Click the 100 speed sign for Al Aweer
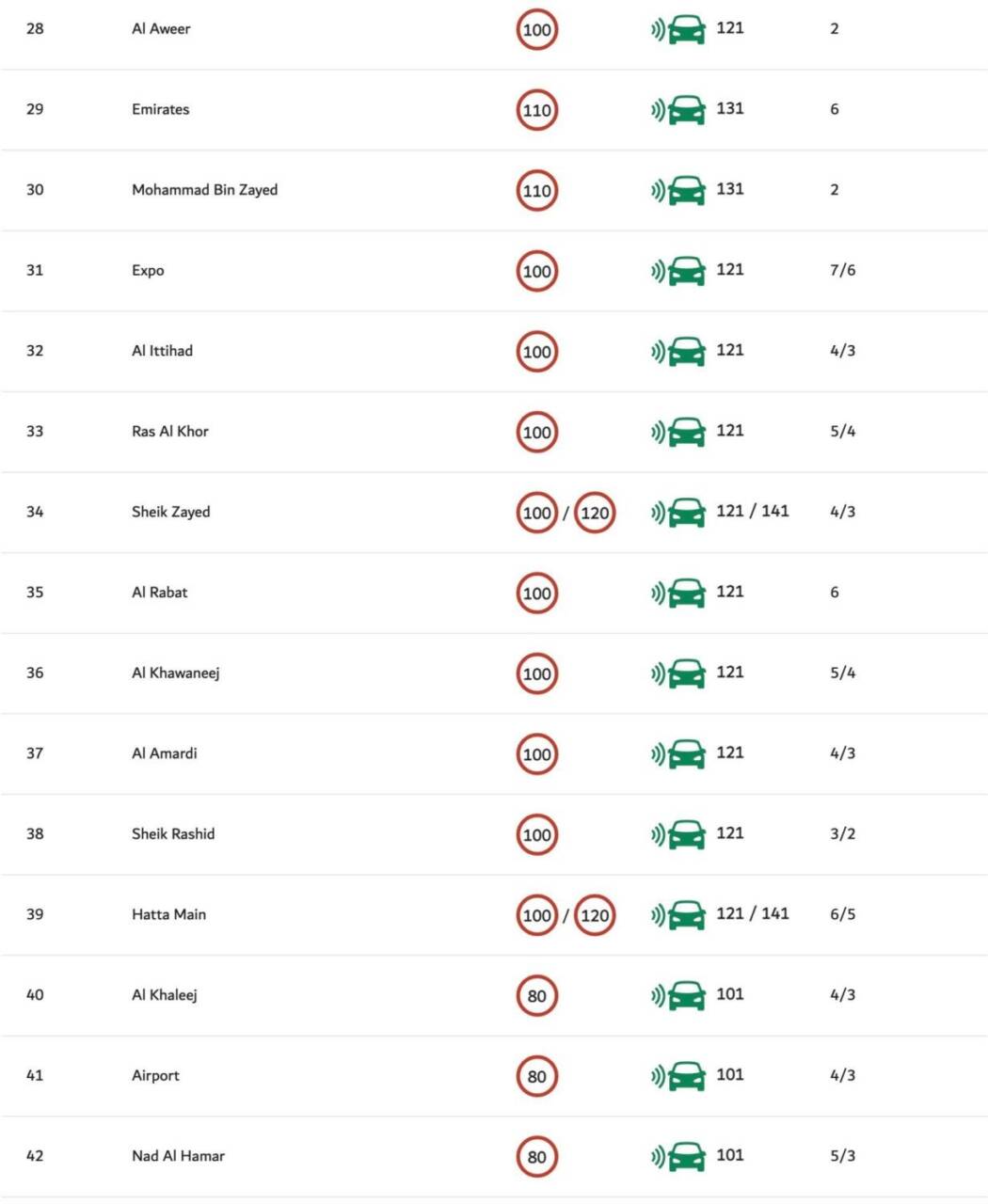This screenshot has height=1204, width=988. click(536, 30)
